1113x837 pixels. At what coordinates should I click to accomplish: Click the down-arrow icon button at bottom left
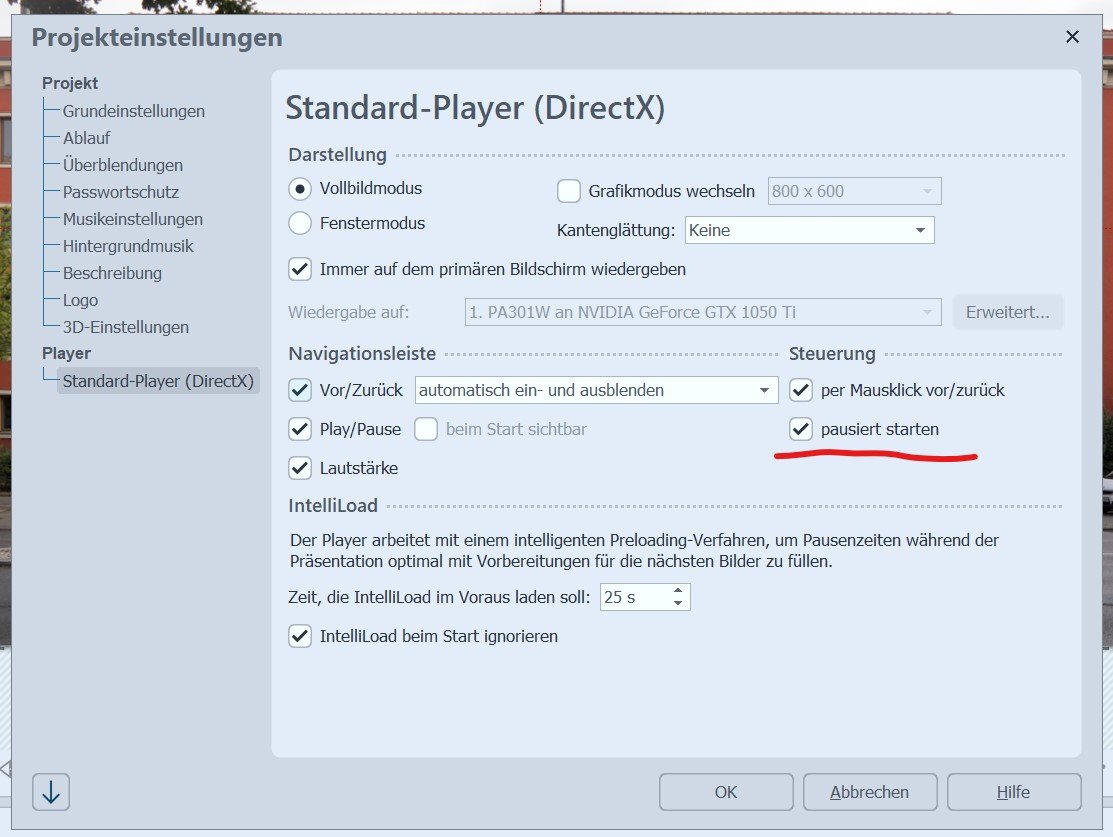click(51, 792)
